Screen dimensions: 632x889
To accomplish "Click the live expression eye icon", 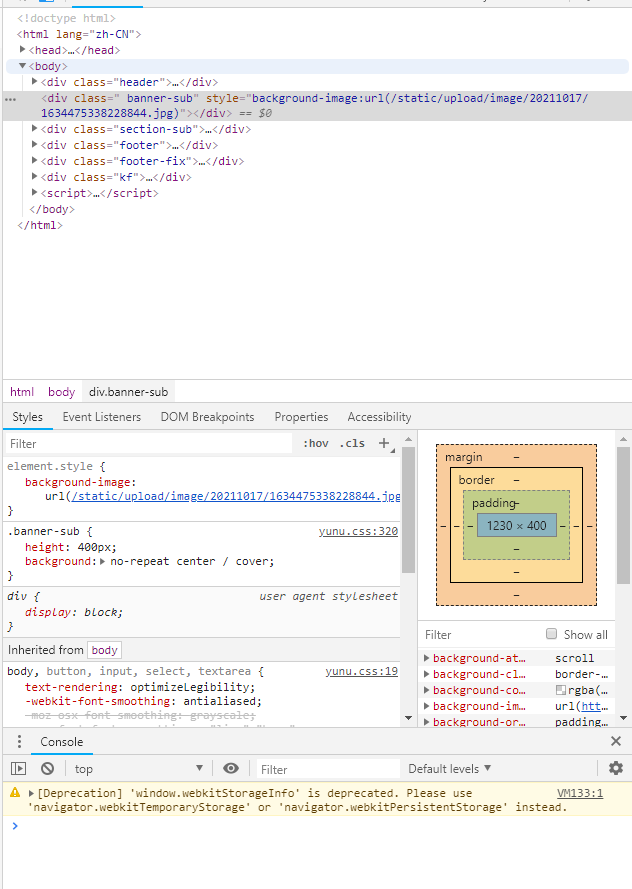I will point(231,769).
